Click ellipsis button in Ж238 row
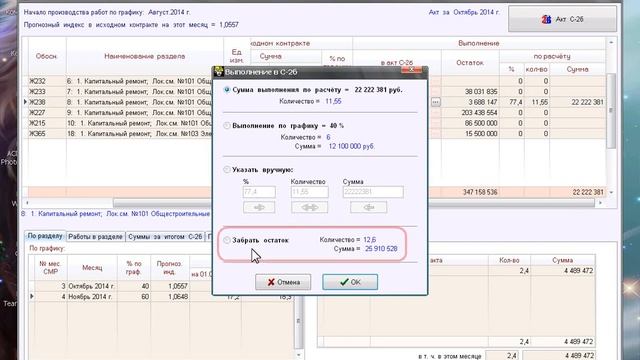The image size is (640, 360). (436, 102)
